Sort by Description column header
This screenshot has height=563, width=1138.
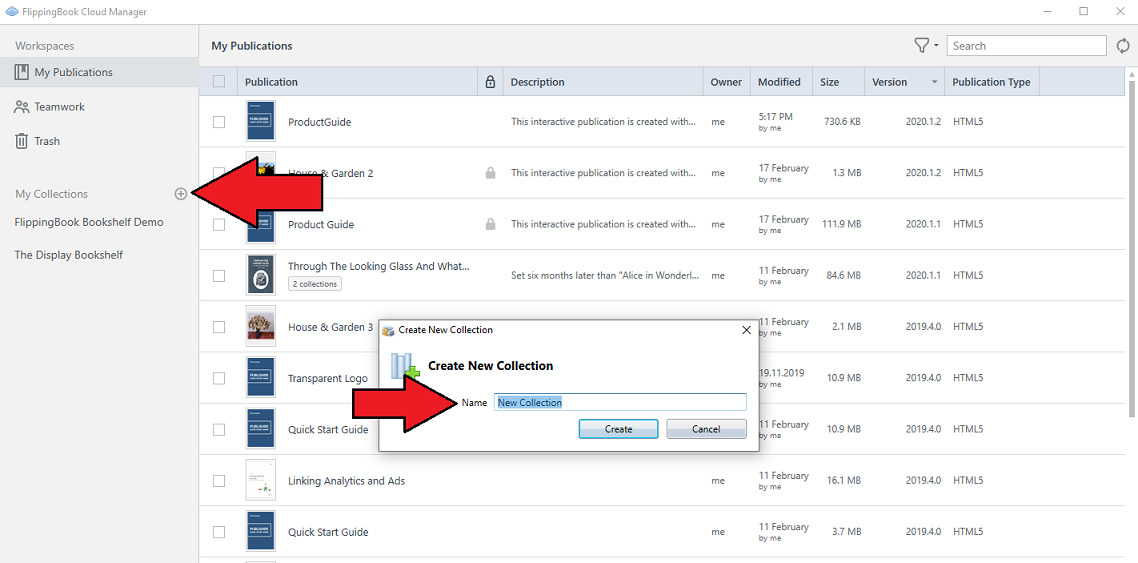point(602,82)
